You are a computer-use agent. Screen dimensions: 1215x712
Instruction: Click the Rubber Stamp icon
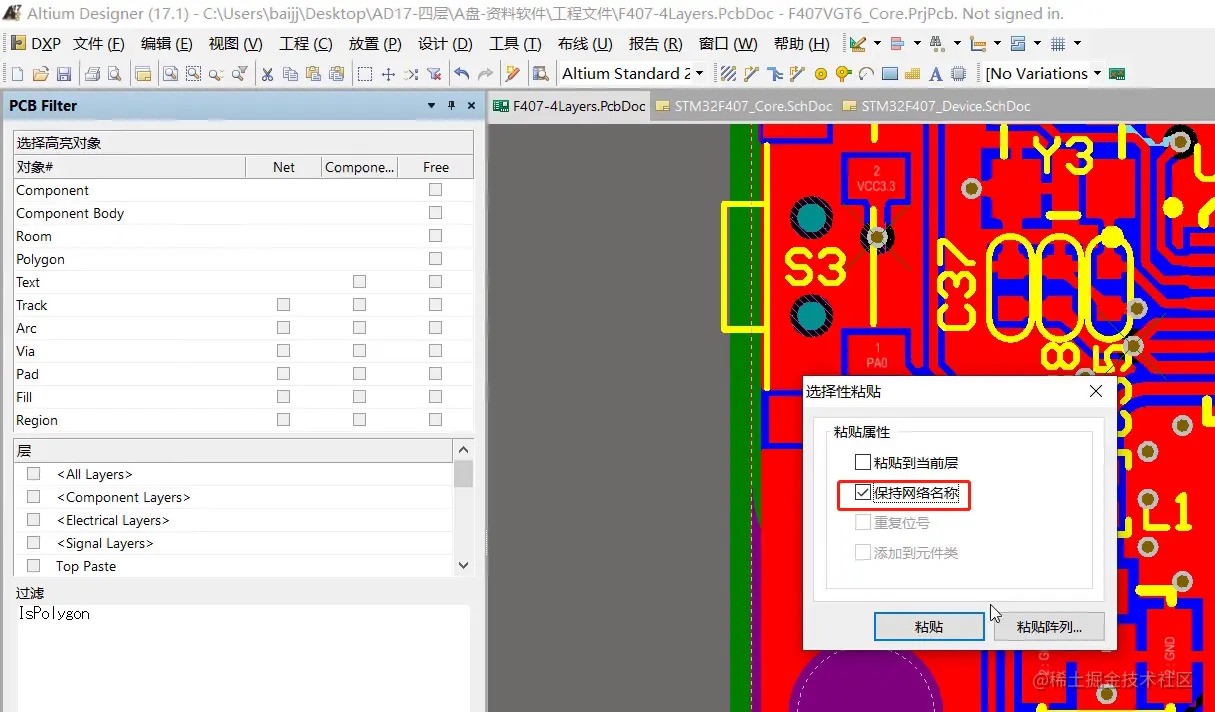[x=337, y=74]
